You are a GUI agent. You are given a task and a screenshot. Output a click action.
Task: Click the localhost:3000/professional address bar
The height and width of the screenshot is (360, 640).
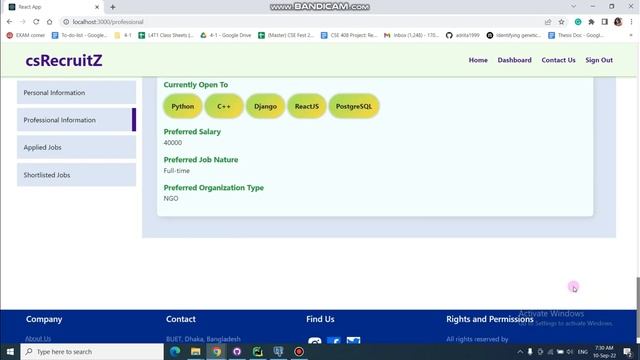pos(302,22)
